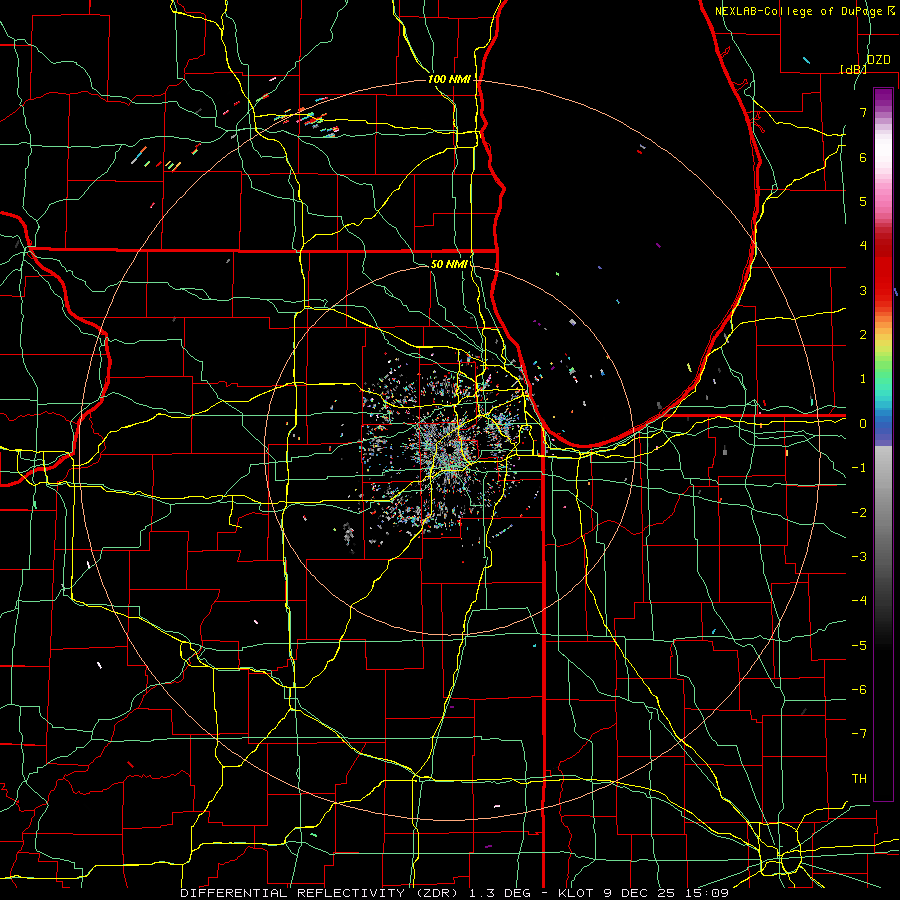The image size is (900, 900).
Task: Click the '-2' value on the color scale
Action: 859,513
